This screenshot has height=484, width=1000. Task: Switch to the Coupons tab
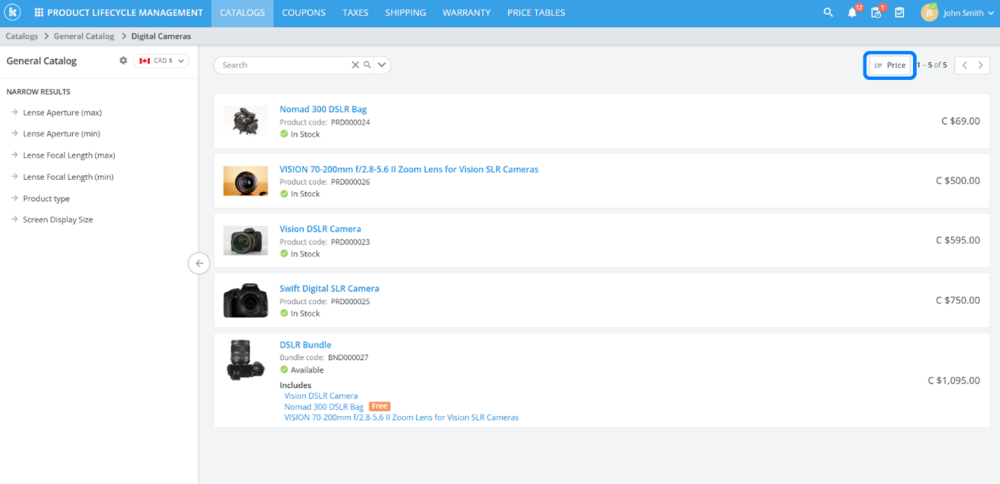pos(304,13)
